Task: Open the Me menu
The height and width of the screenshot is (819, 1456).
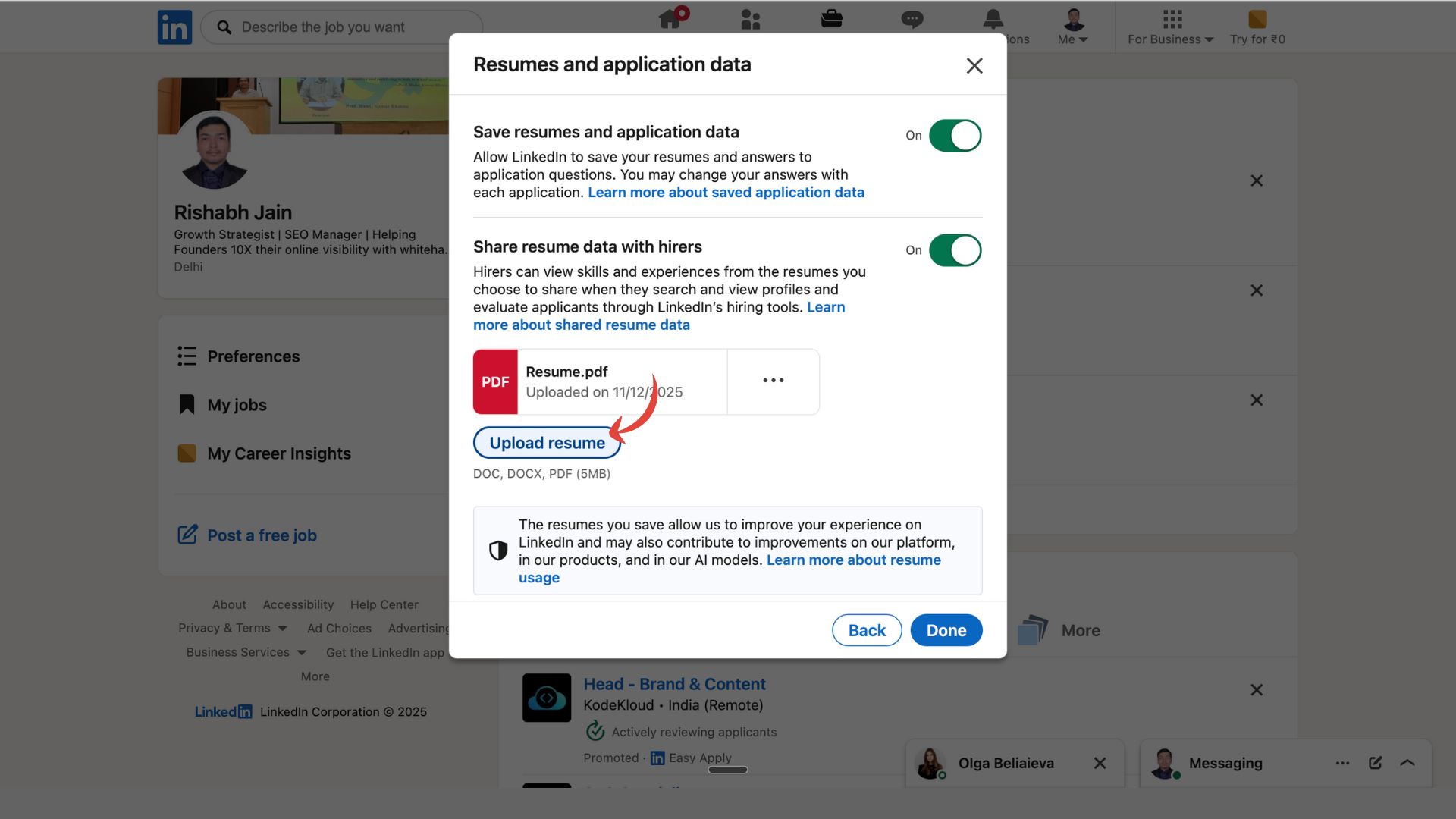Action: pyautogui.click(x=1072, y=27)
